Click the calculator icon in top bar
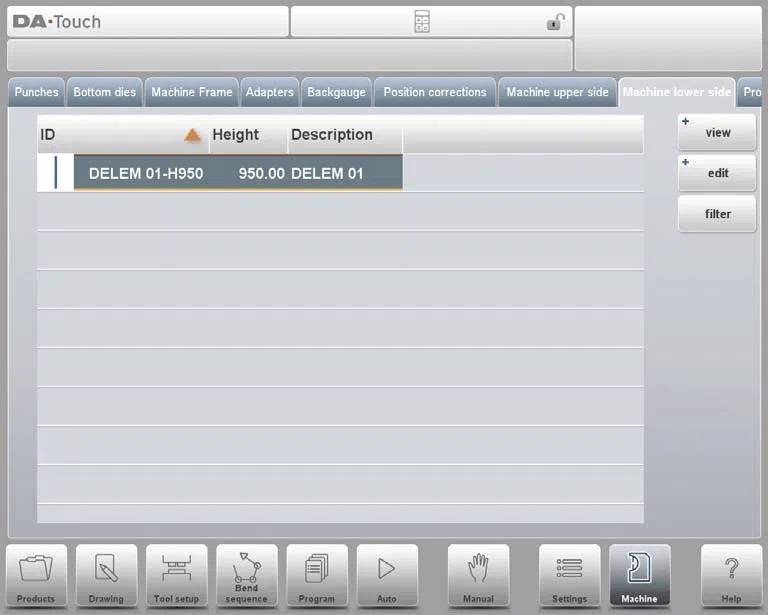Viewport: 768px width, 615px height. [422, 22]
